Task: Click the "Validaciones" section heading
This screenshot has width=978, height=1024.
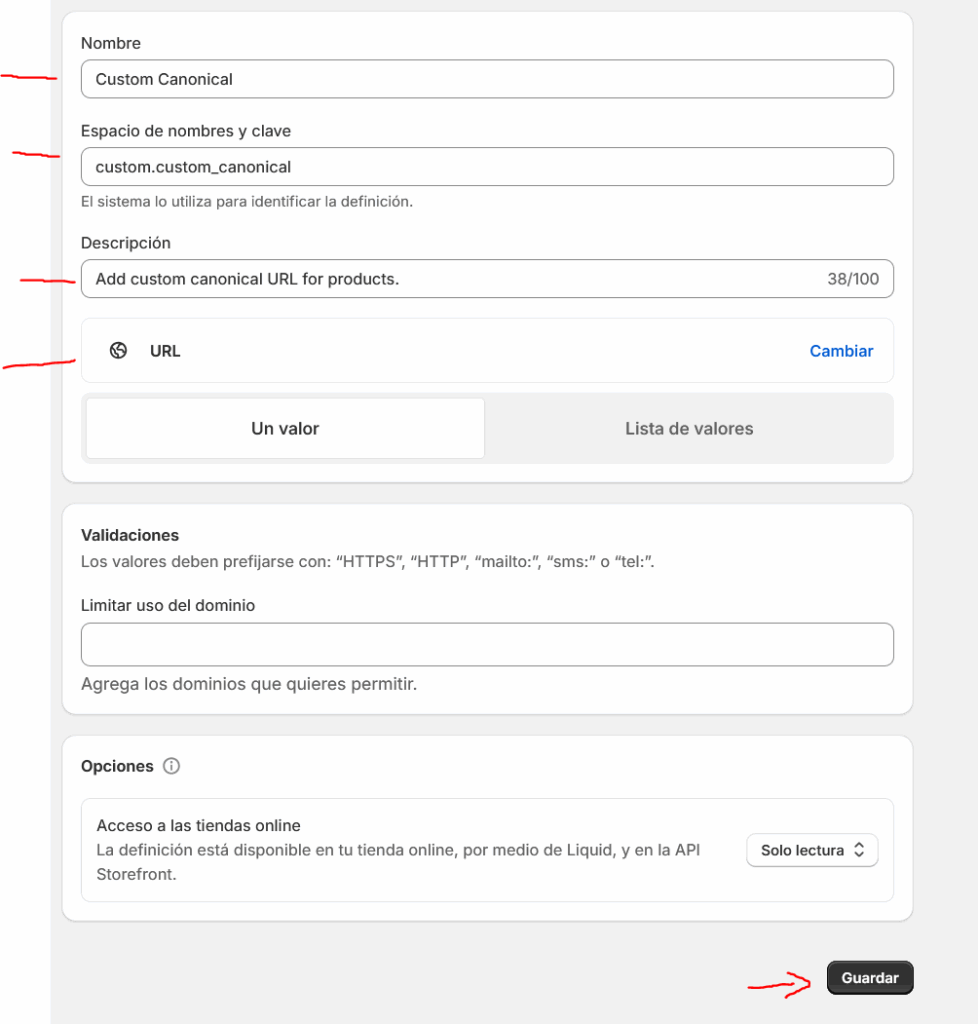Action: coord(130,535)
